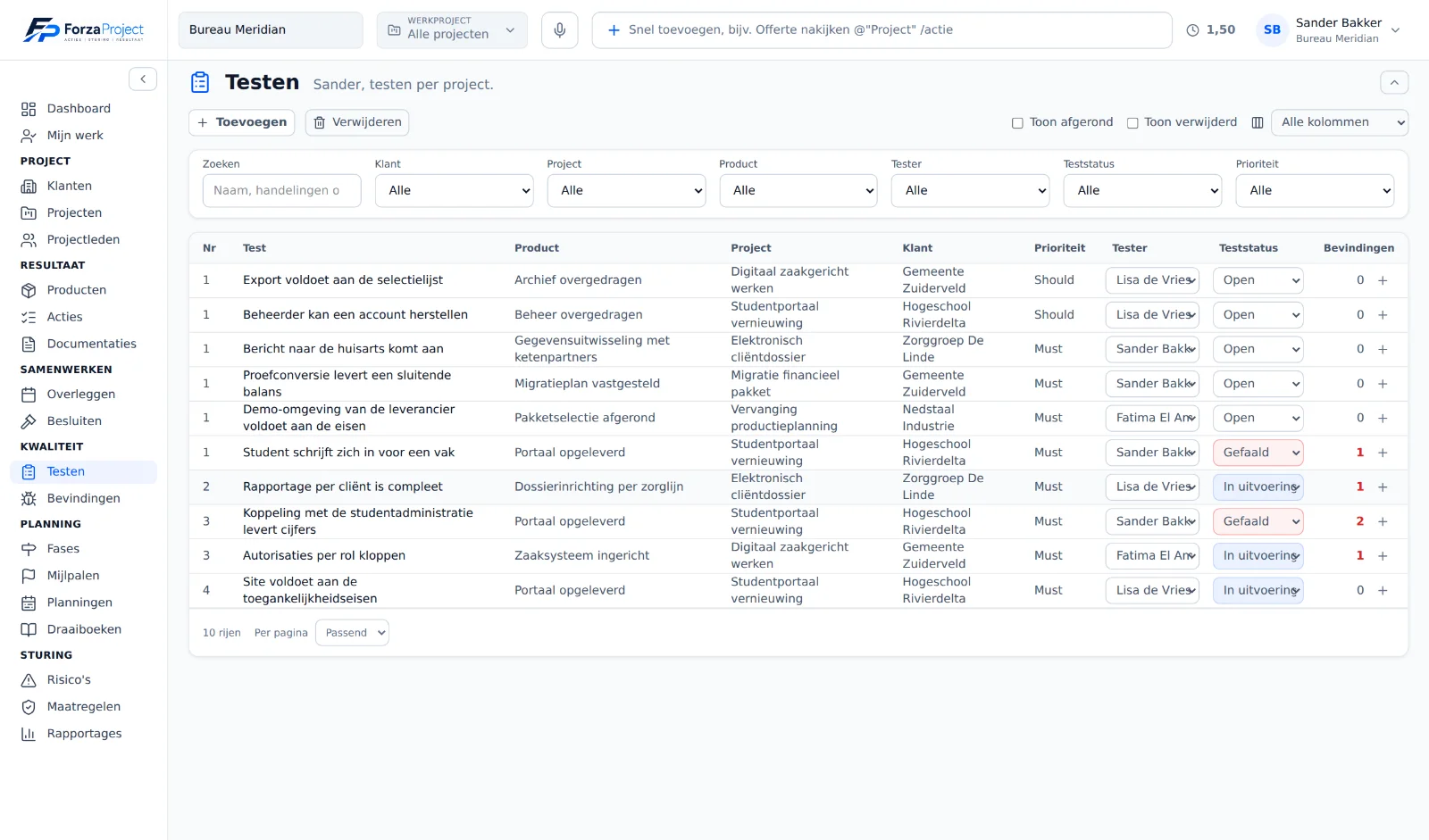Collapse the Testen header panel

[1394, 82]
